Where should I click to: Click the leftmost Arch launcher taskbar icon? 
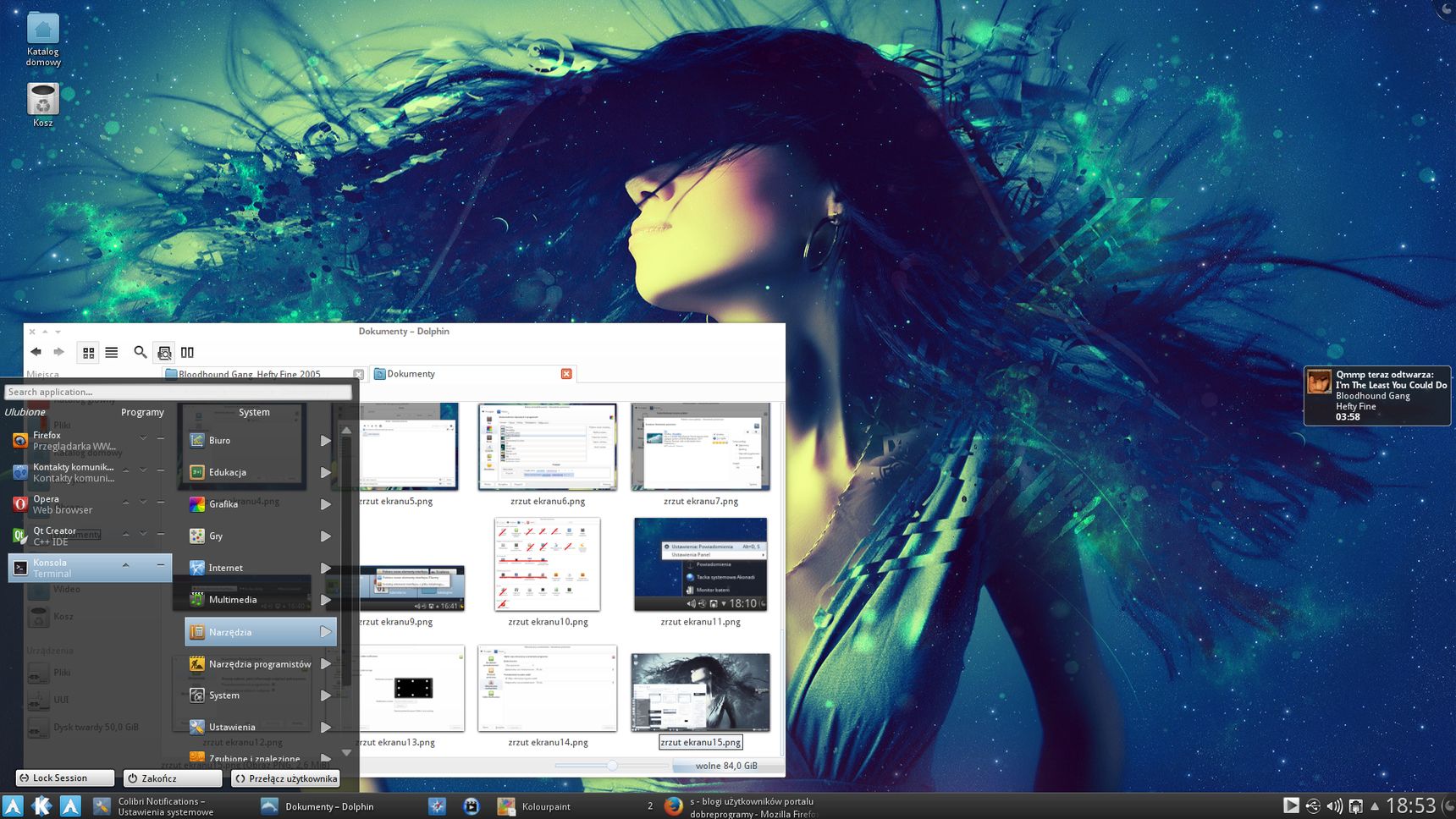tap(12, 805)
